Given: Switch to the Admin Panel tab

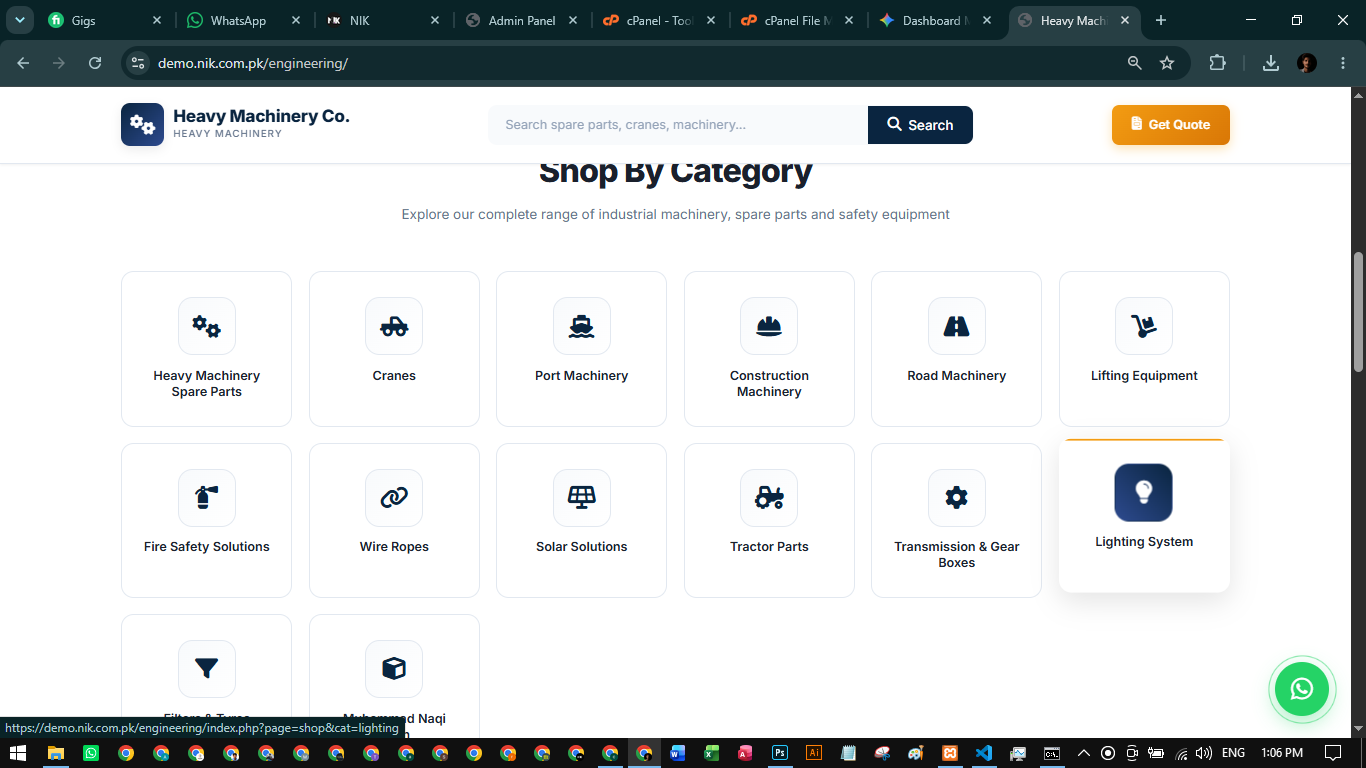Looking at the screenshot, I should [521, 20].
